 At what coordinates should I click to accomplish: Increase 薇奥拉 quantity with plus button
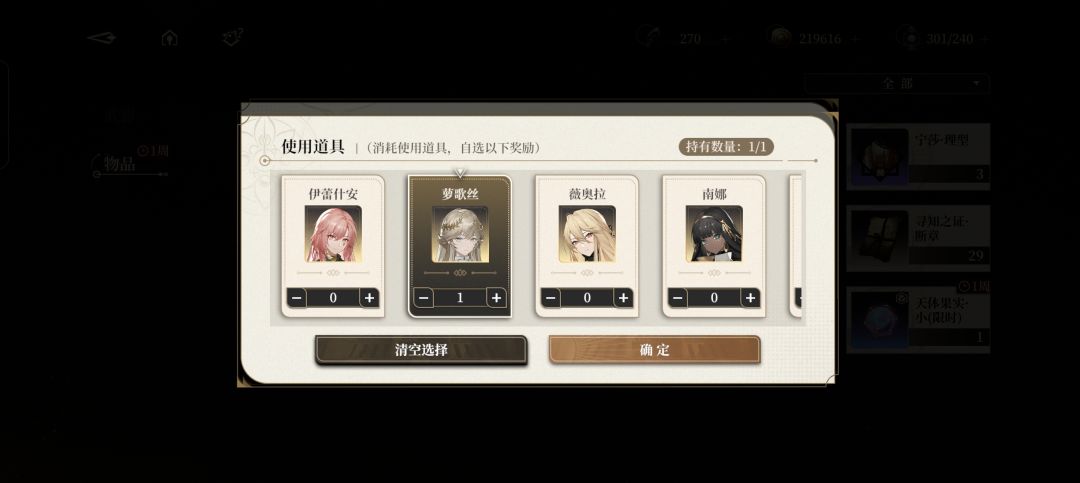623,298
